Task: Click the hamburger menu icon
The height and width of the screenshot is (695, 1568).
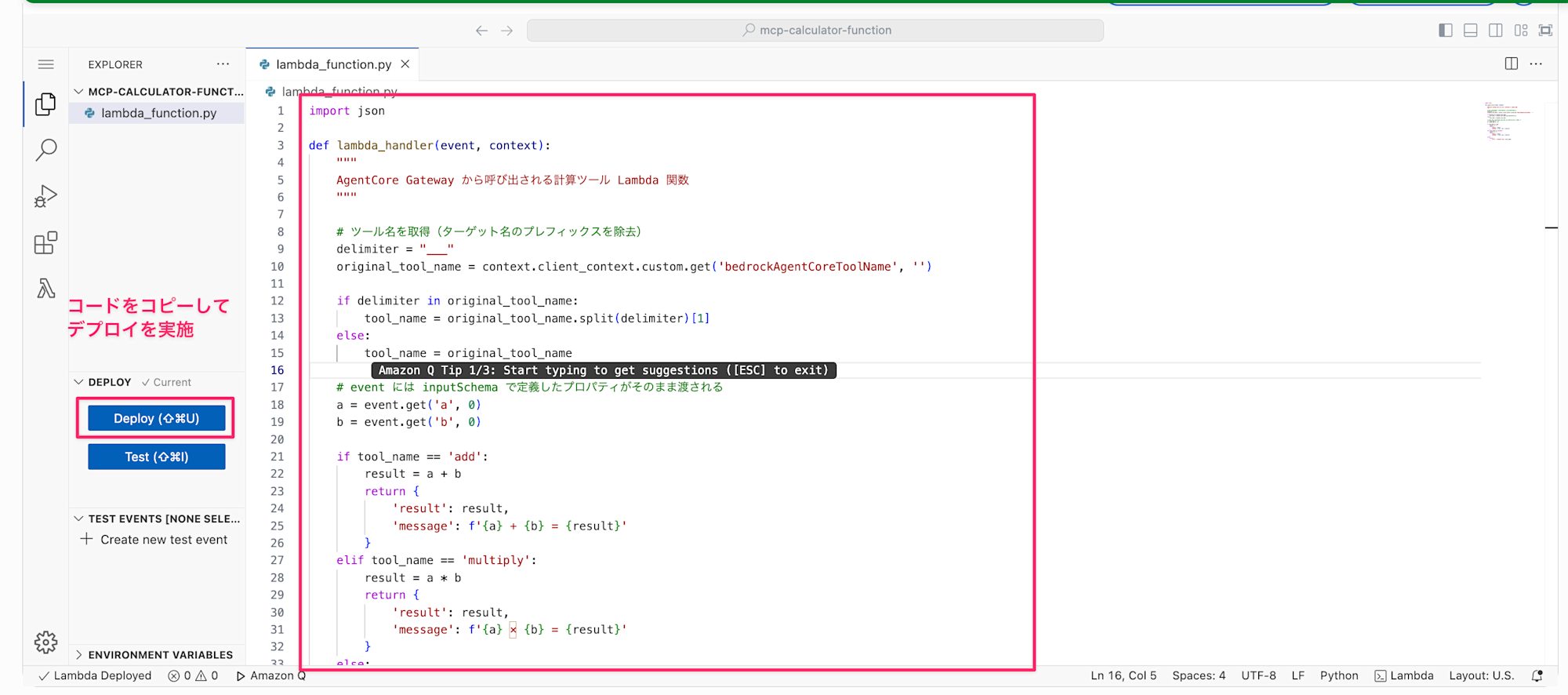Action: pos(46,64)
